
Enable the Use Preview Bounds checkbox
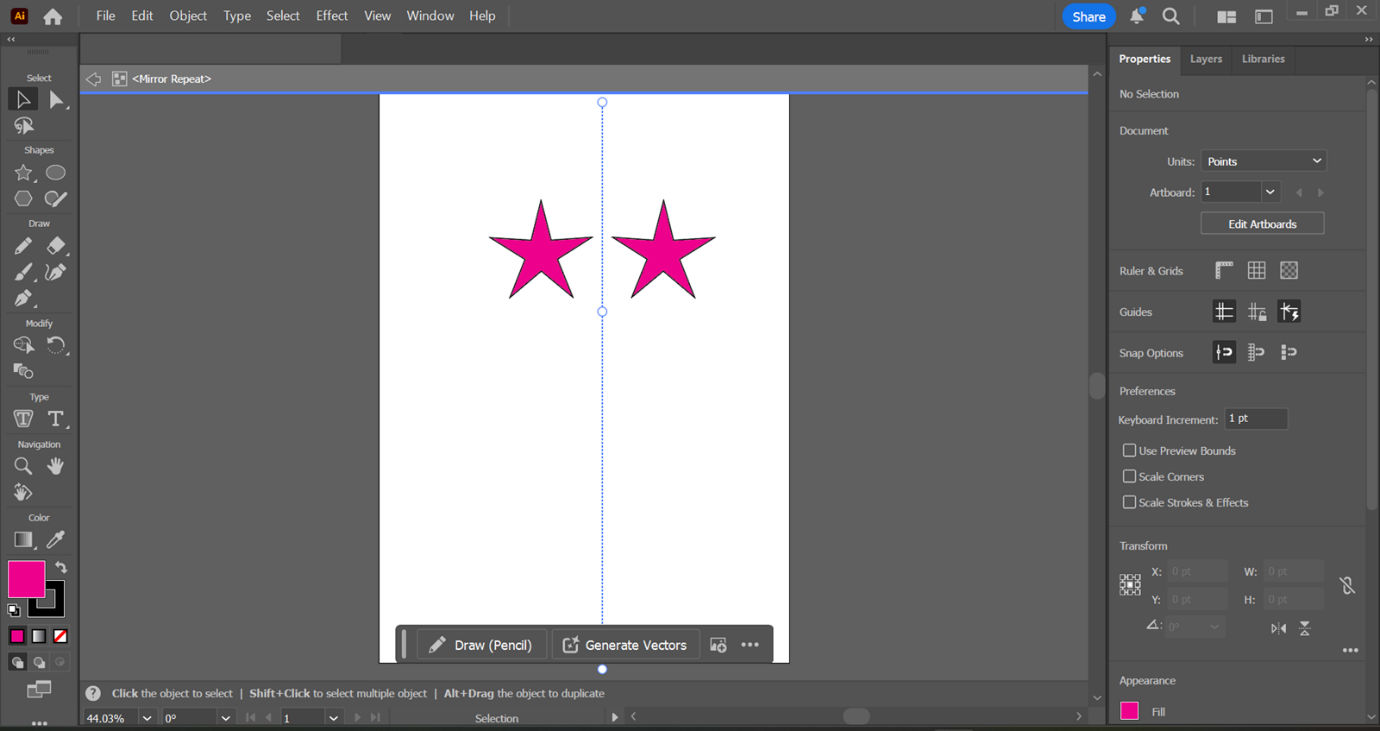point(1129,450)
